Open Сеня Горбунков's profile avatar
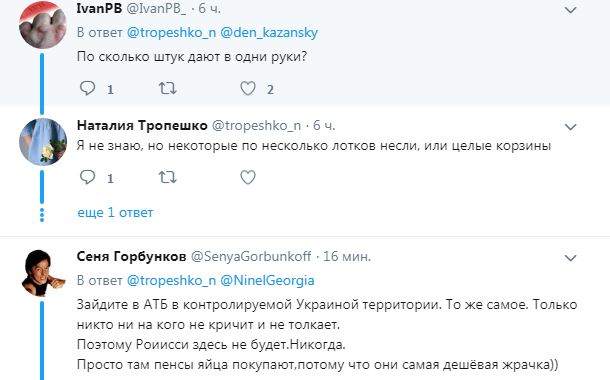The image size is (610, 380). pyautogui.click(x=43, y=273)
